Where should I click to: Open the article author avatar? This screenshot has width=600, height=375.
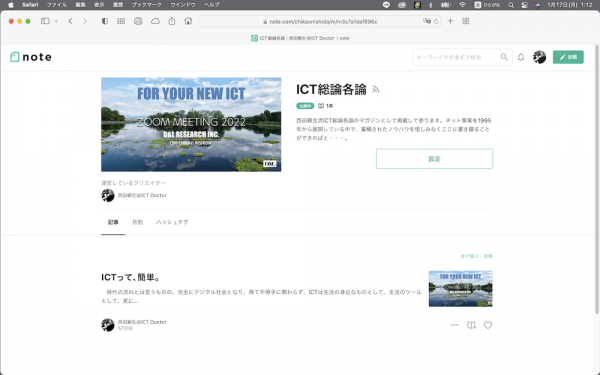(x=108, y=325)
